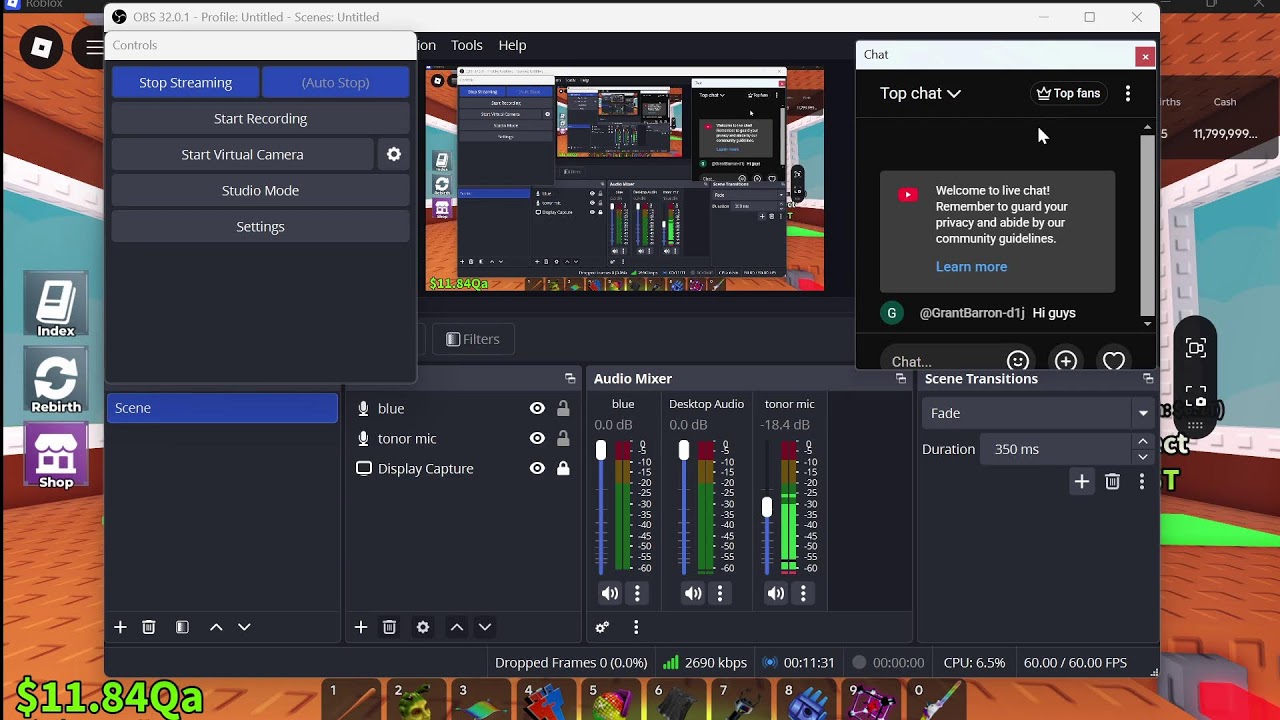The image size is (1280, 720).
Task: Add a new scene with the plus icon
Action: click(x=120, y=627)
